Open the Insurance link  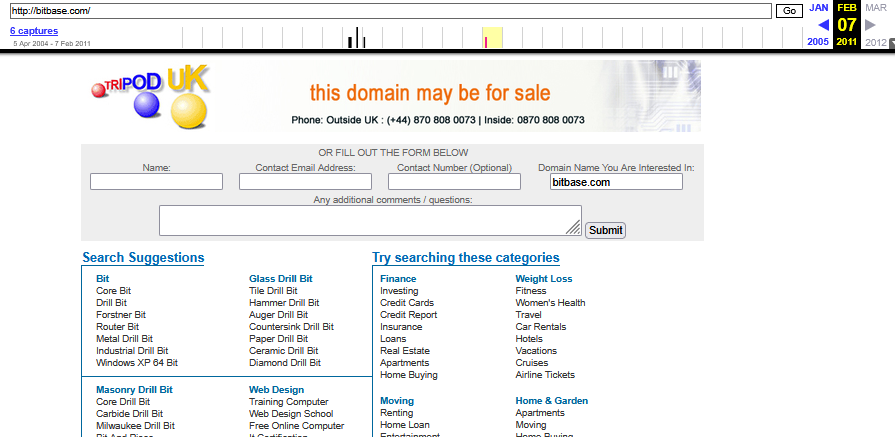[401, 327]
